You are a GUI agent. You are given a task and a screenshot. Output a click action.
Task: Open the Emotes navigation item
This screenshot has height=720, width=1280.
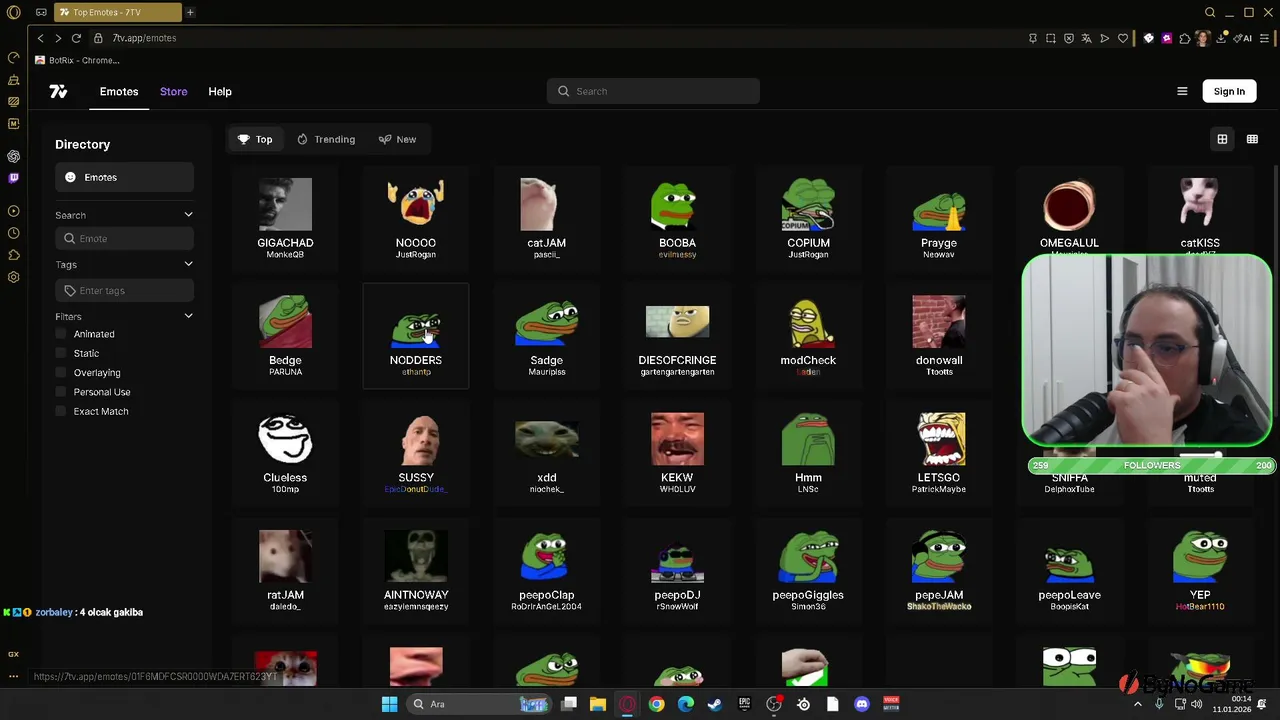(x=119, y=91)
